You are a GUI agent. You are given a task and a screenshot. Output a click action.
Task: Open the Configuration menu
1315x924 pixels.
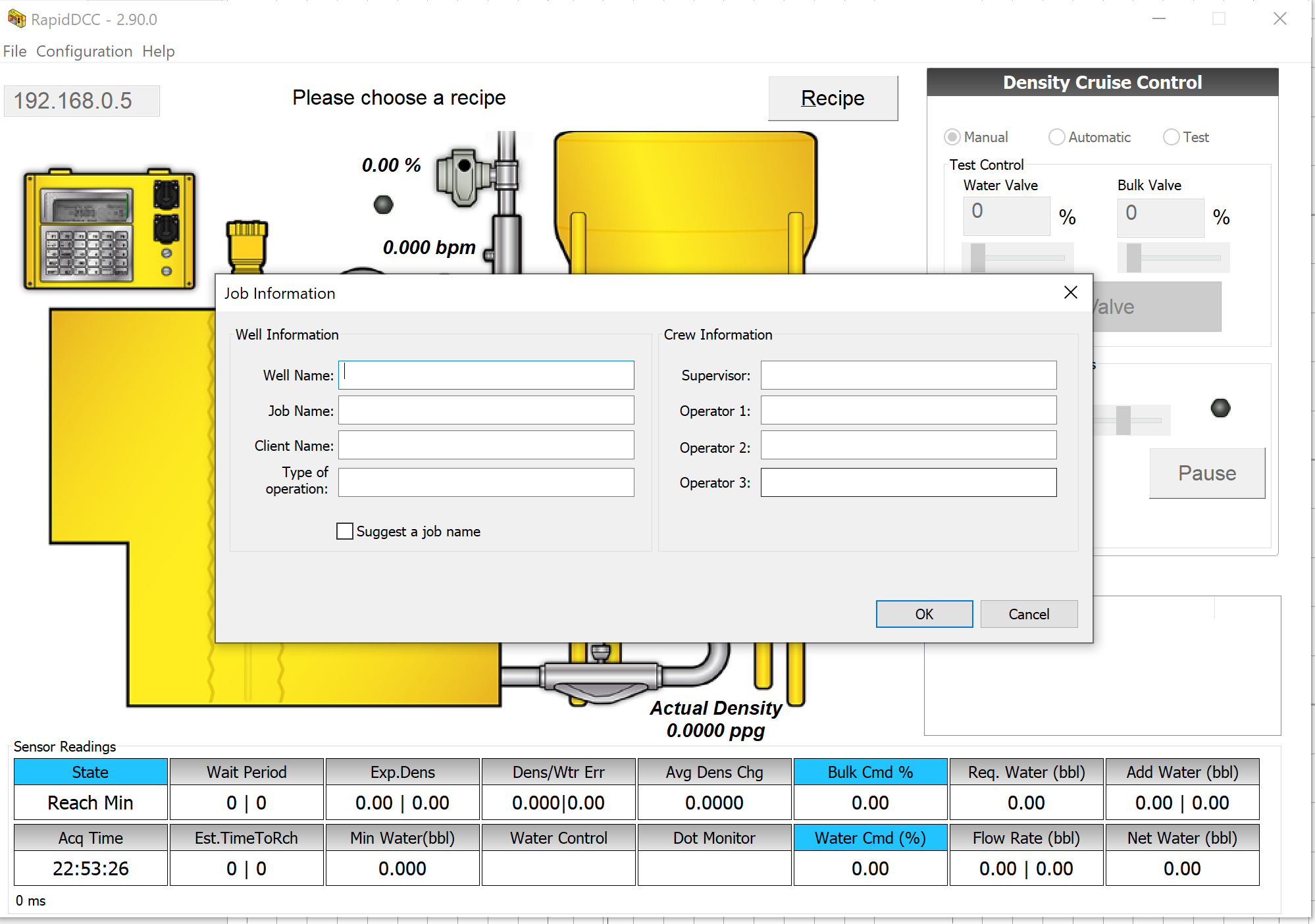[84, 51]
